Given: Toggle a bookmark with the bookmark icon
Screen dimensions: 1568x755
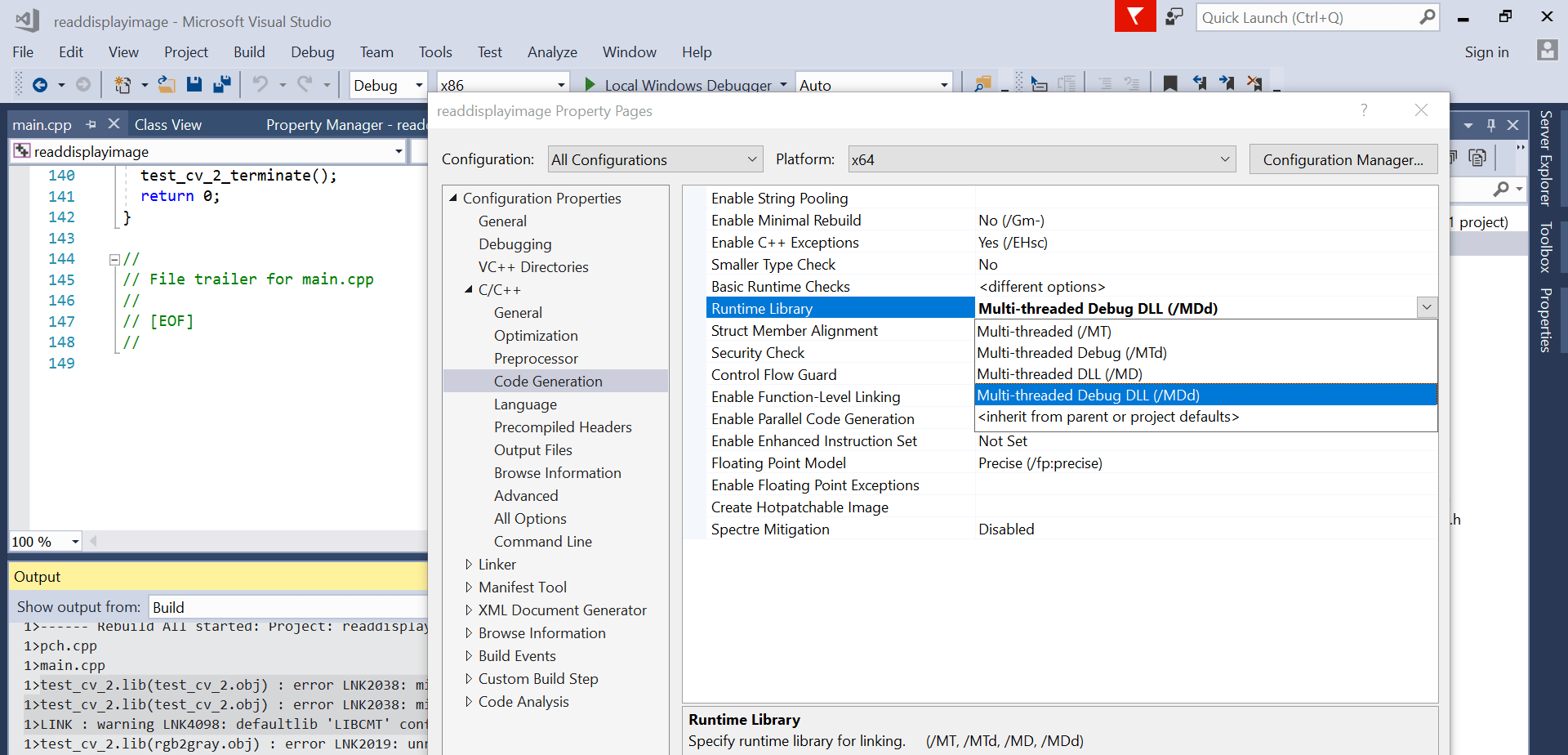Looking at the screenshot, I should (x=1170, y=84).
